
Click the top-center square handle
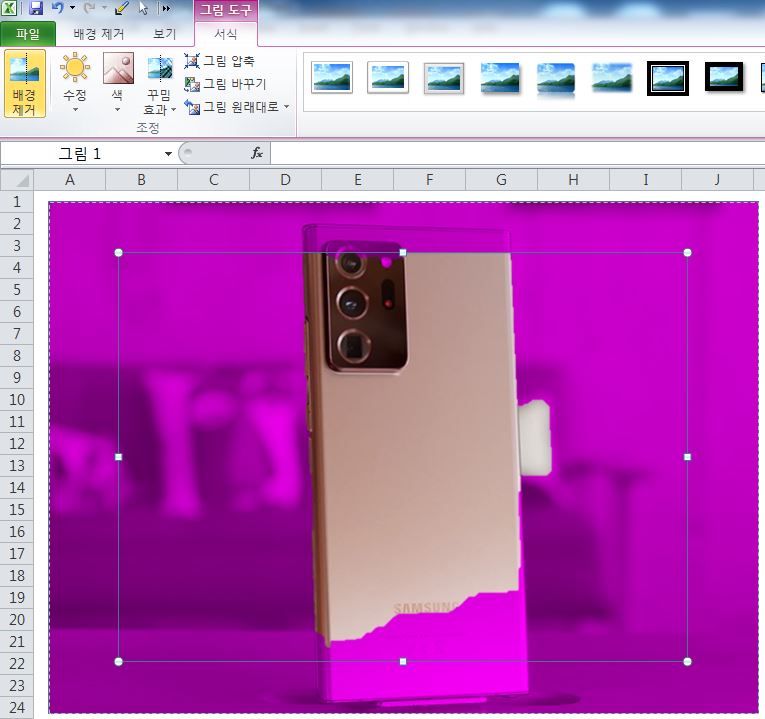point(403,253)
